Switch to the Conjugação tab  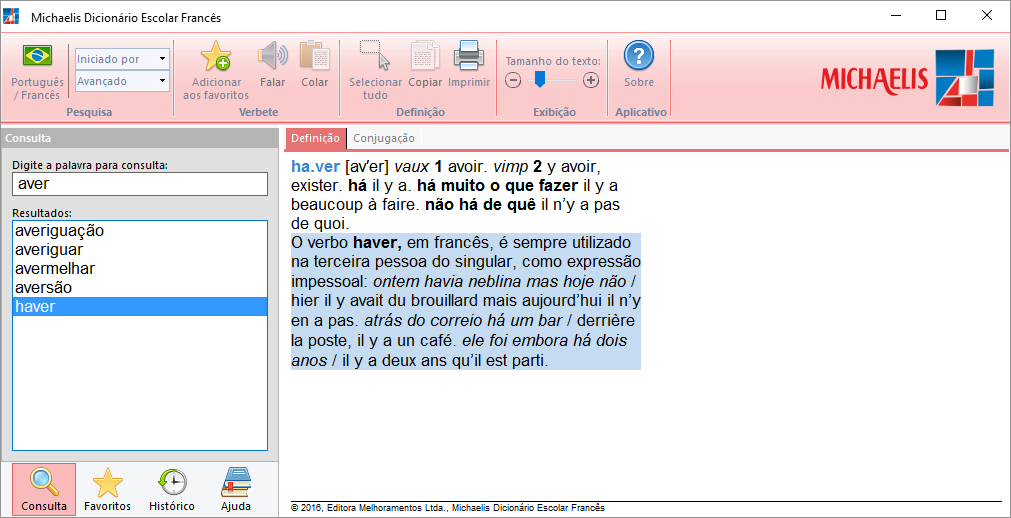tap(384, 138)
